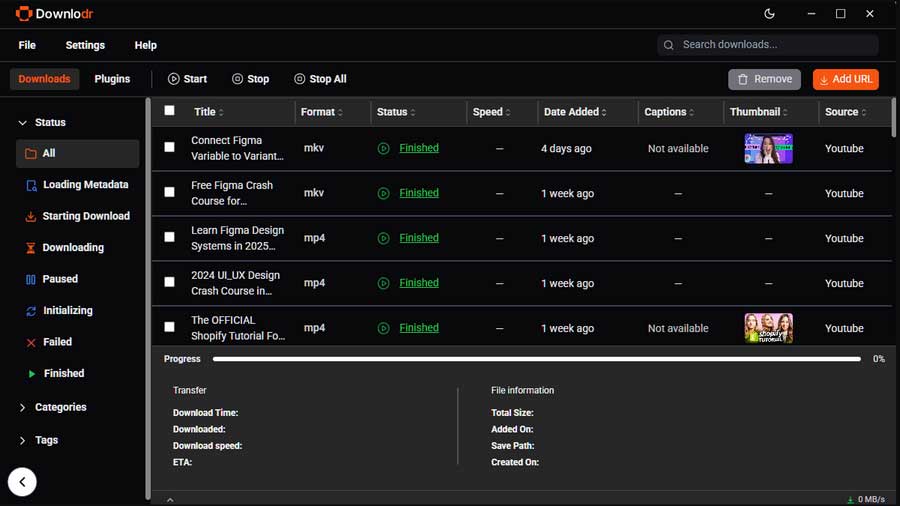This screenshot has width=900, height=506.
Task: Show Failed downloads filter
Action: pyautogui.click(x=77, y=342)
